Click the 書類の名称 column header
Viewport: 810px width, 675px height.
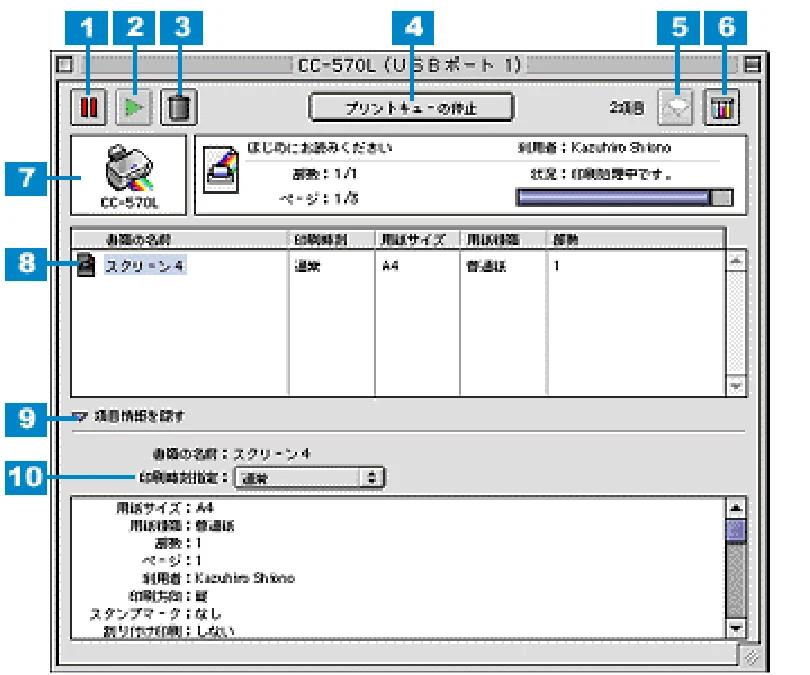point(179,240)
